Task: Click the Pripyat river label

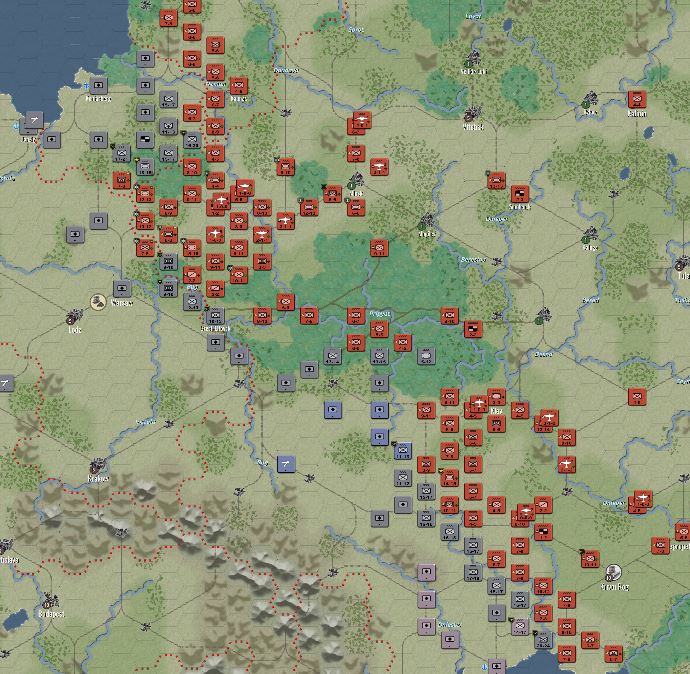Action: [379, 314]
